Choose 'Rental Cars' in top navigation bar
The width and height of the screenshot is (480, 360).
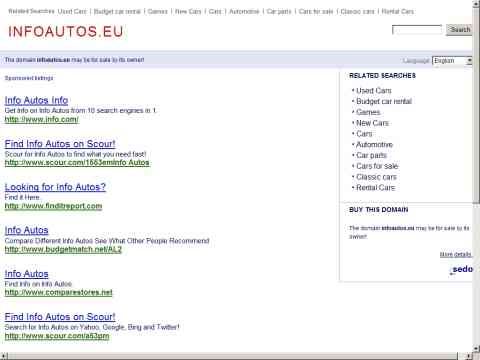[398, 11]
